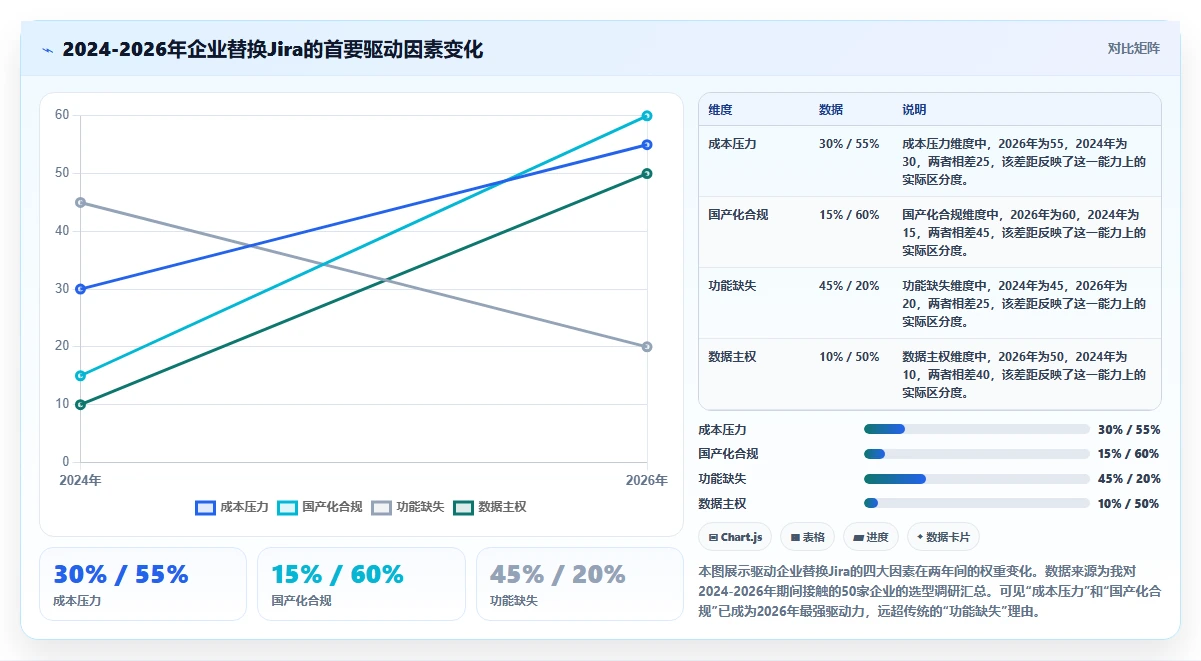Click the 2026 data point of 国产化合规 line
The height and width of the screenshot is (661, 1201).
point(647,116)
